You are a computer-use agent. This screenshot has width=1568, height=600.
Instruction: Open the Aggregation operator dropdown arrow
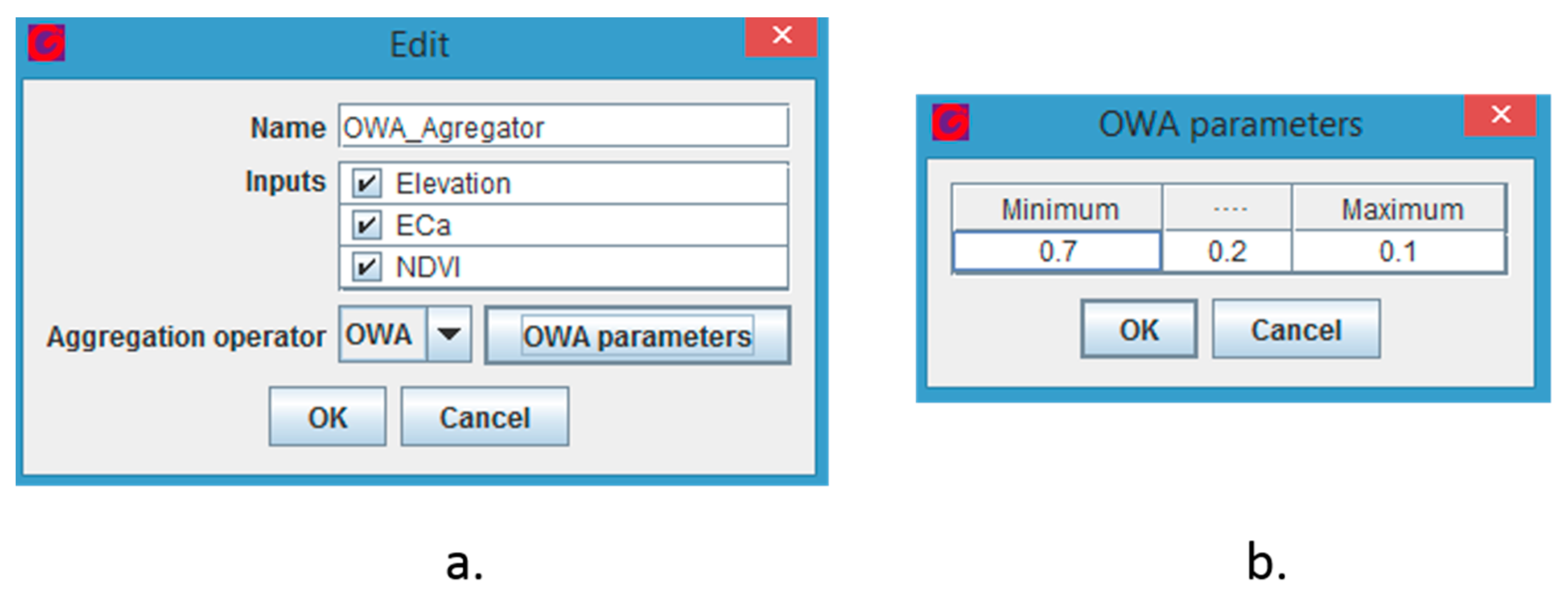(449, 334)
